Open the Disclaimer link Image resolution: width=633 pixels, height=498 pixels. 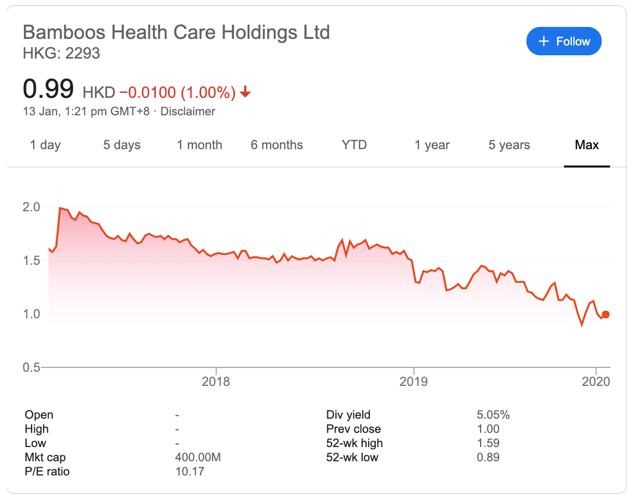(x=188, y=112)
